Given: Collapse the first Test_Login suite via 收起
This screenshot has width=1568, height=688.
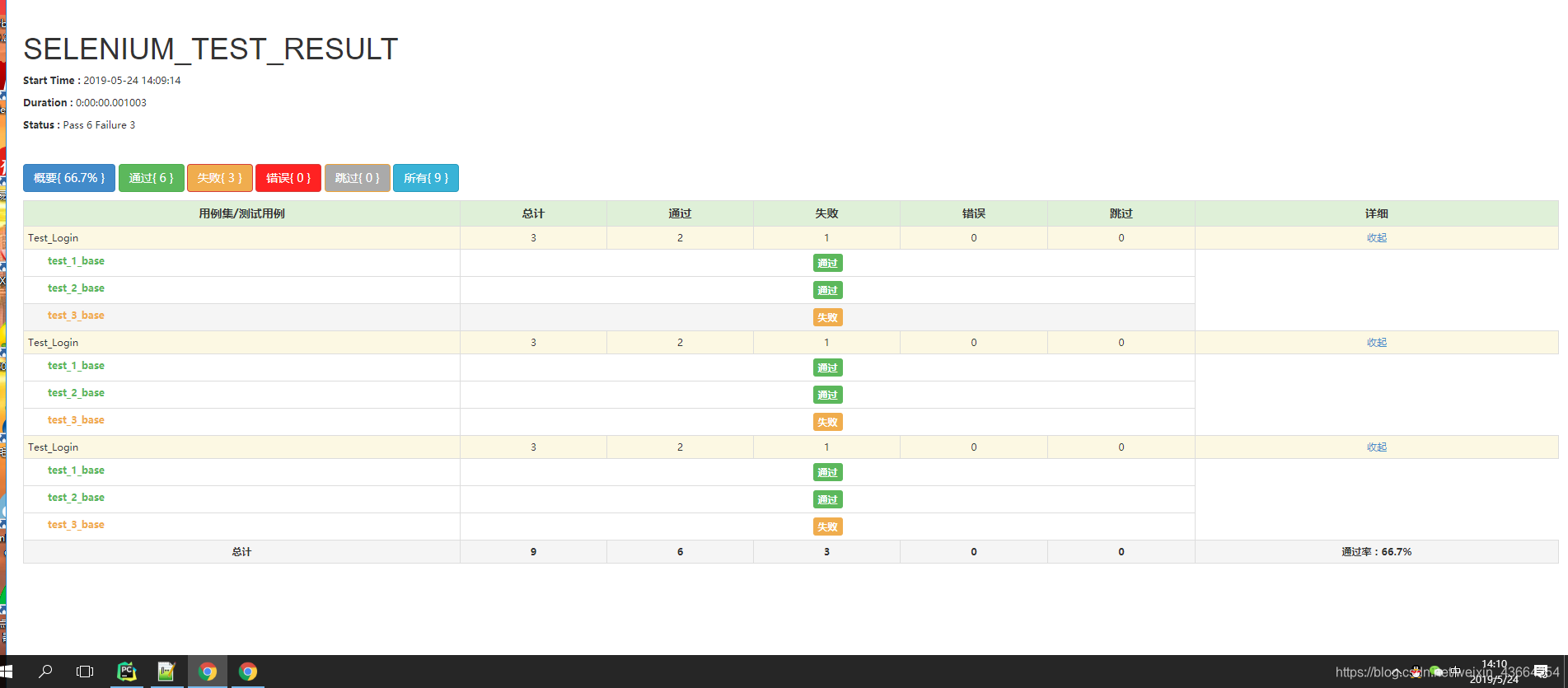Looking at the screenshot, I should tap(1377, 238).
